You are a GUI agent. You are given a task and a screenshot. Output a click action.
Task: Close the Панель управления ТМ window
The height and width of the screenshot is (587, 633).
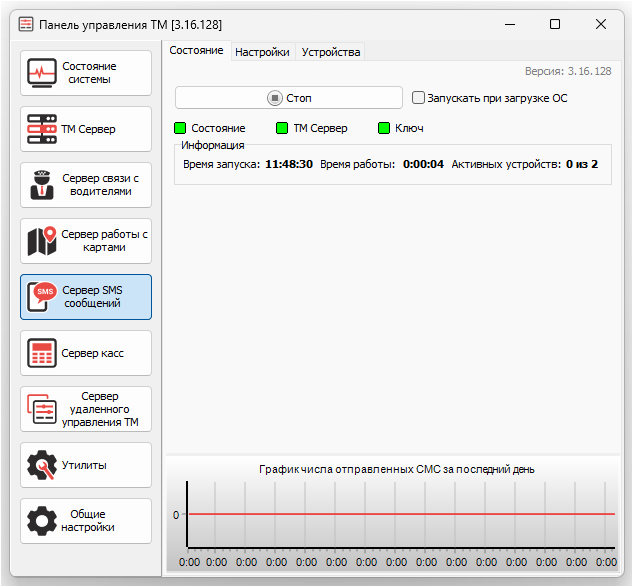pos(601,24)
